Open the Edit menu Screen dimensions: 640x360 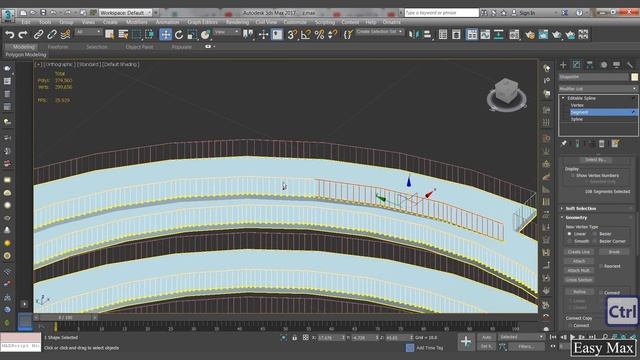[26, 22]
